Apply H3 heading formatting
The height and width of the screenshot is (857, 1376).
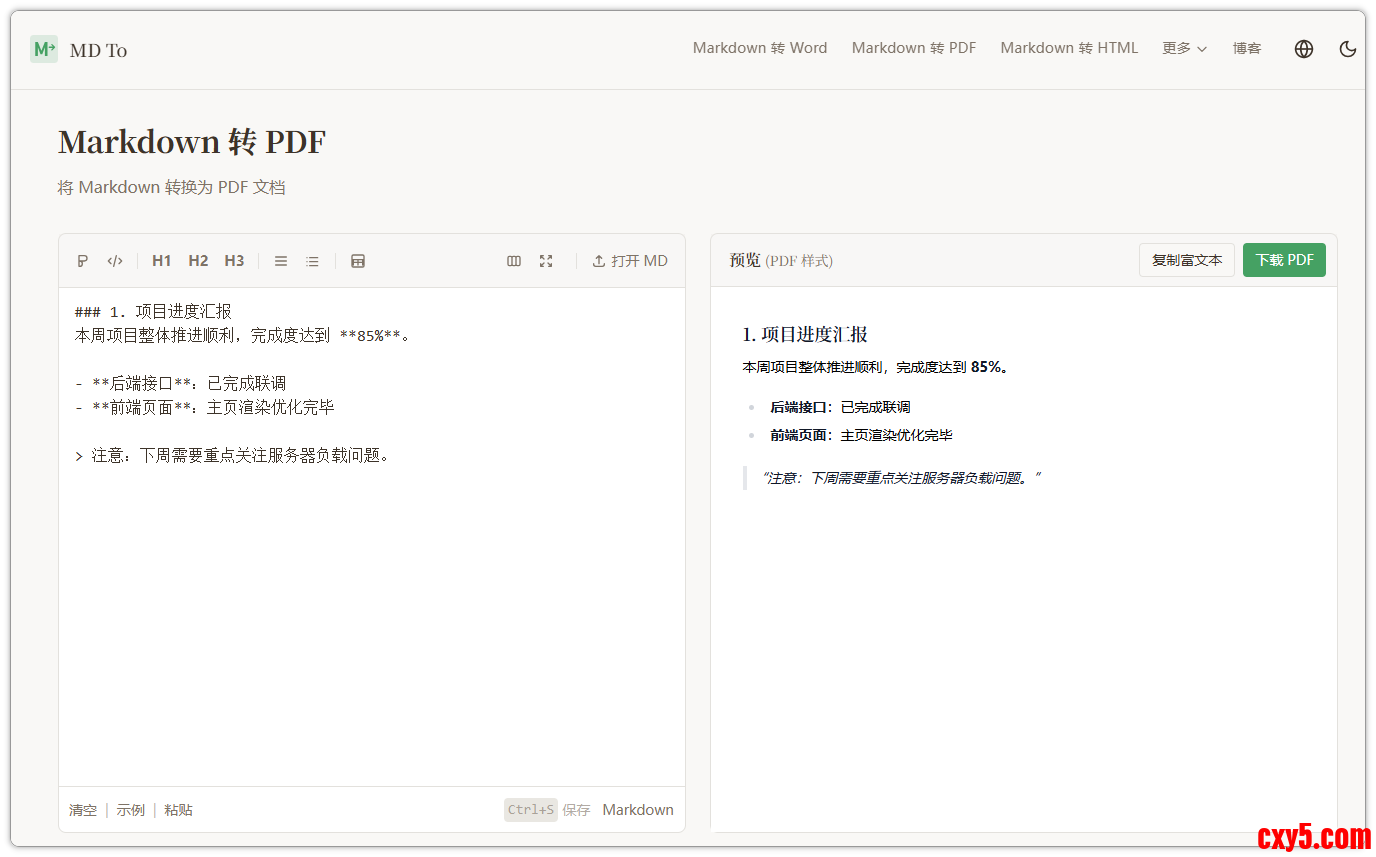pyautogui.click(x=234, y=261)
